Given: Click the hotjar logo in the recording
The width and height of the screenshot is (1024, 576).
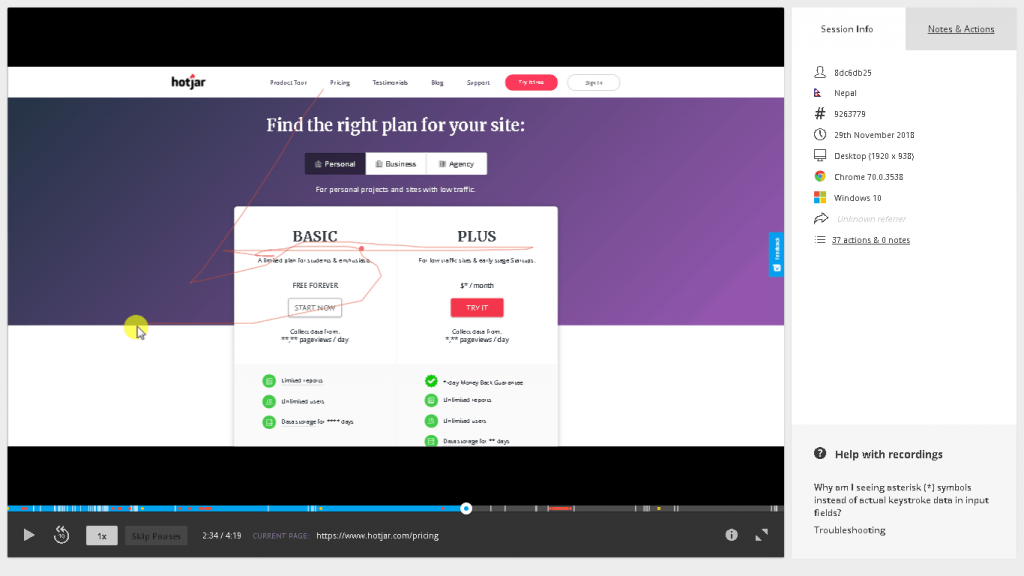Looking at the screenshot, I should pos(188,82).
